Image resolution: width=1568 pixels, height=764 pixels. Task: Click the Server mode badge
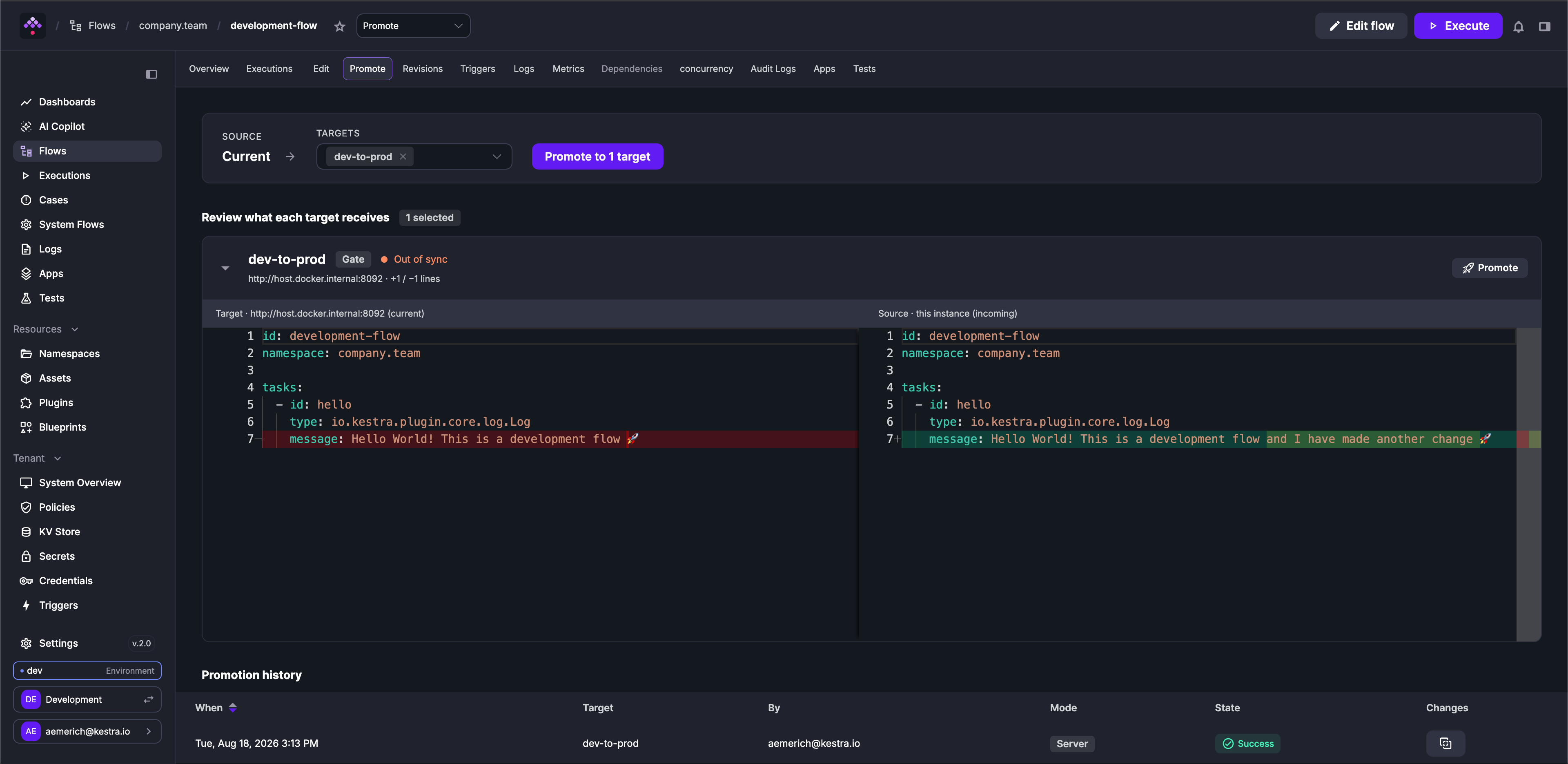1072,743
